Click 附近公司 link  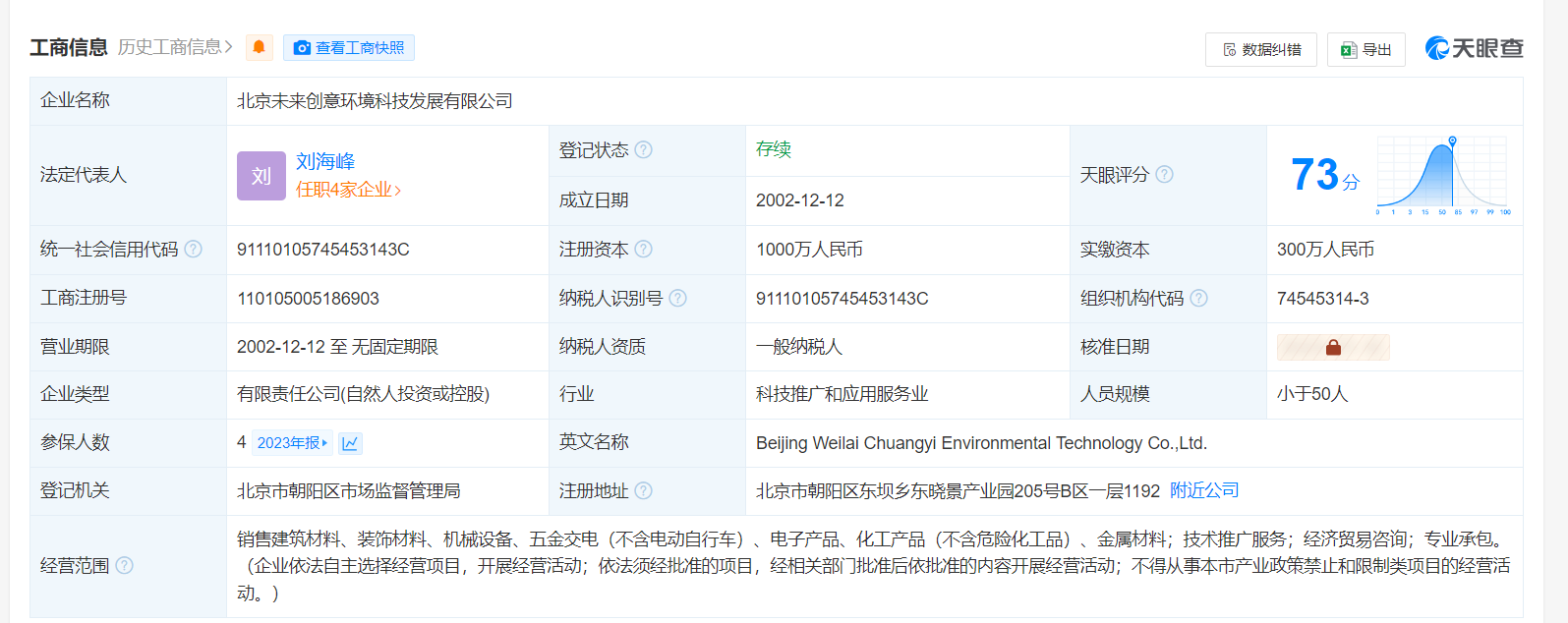[1204, 490]
